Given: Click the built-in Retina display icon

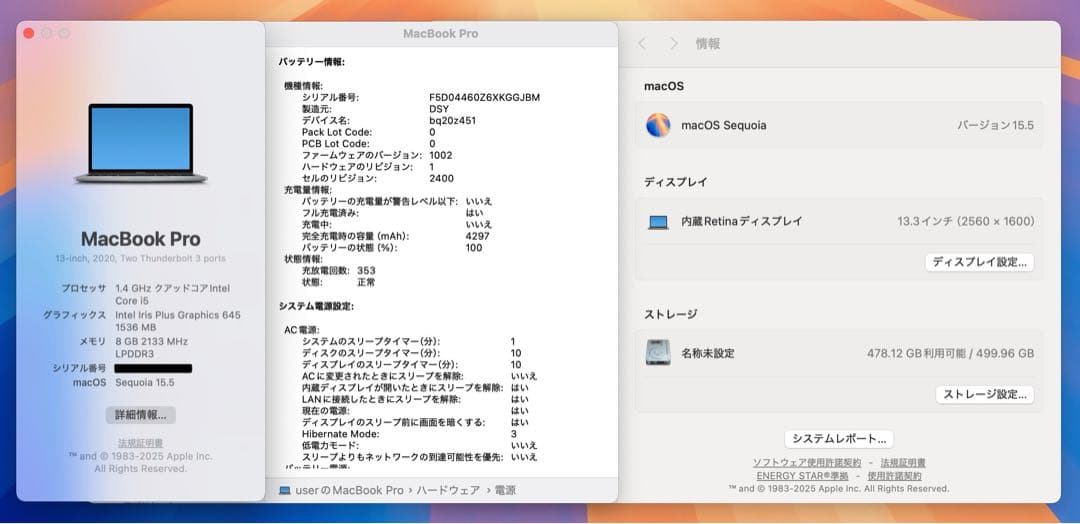Looking at the screenshot, I should tap(658, 222).
